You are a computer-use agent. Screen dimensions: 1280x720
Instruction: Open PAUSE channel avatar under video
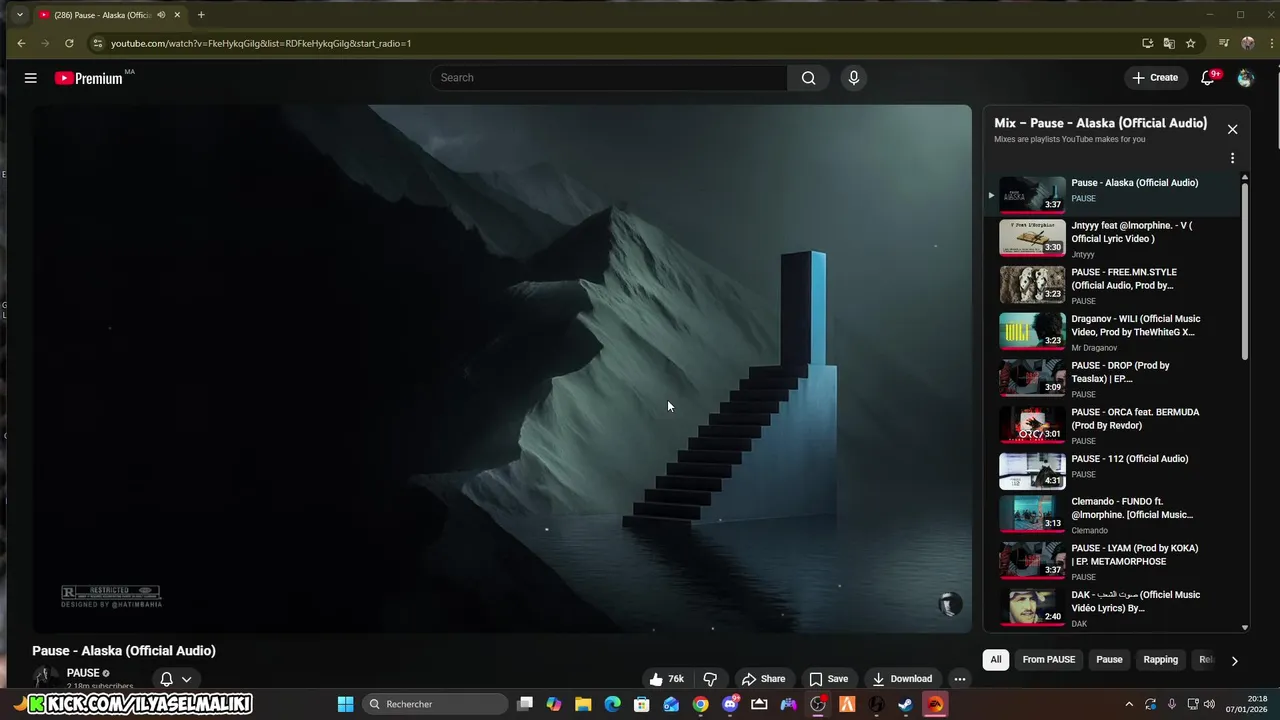point(43,678)
